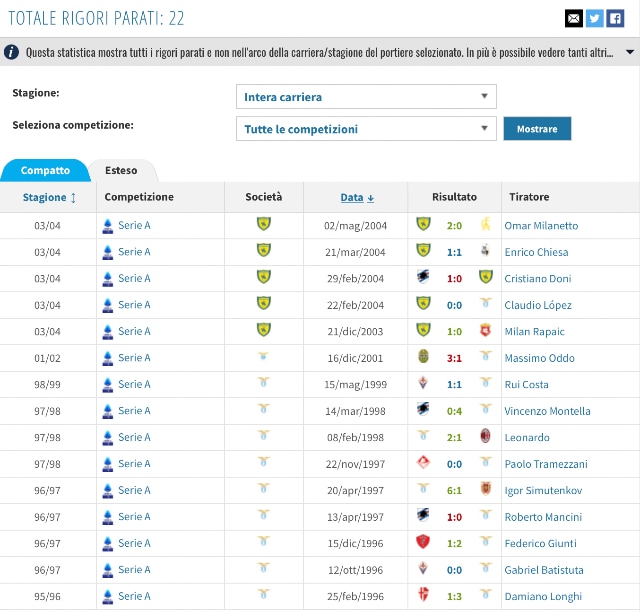Open the 'Tutte le competizioni' dropdown
This screenshot has width=640, height=612.
366,129
